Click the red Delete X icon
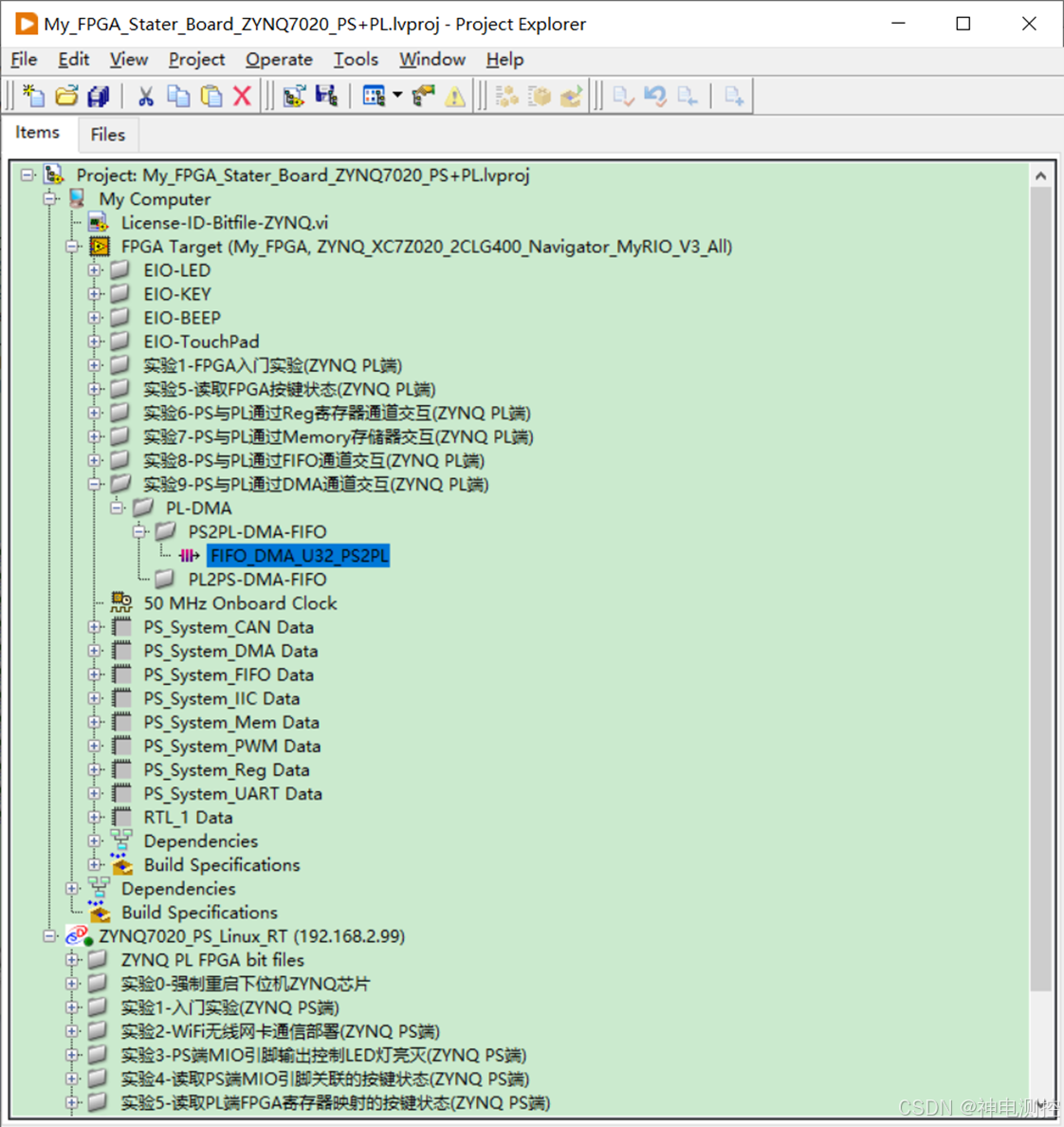 (x=242, y=96)
